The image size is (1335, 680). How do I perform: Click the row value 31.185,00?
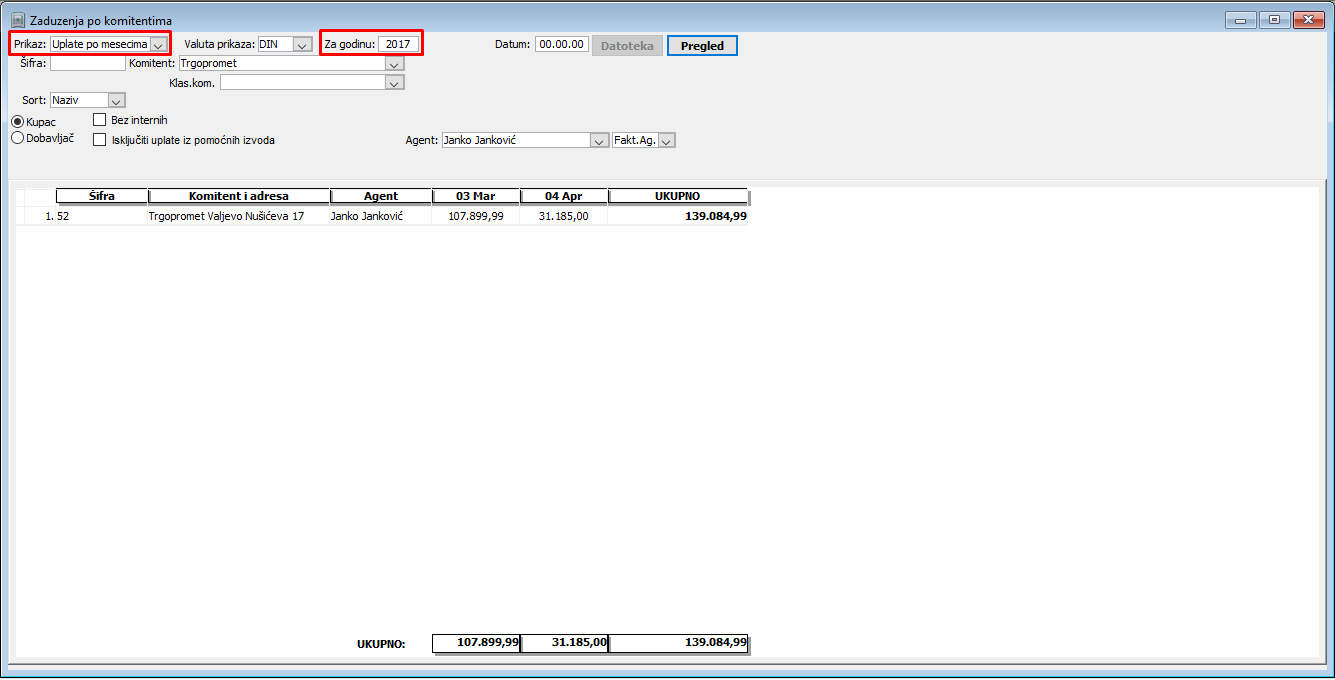564,216
